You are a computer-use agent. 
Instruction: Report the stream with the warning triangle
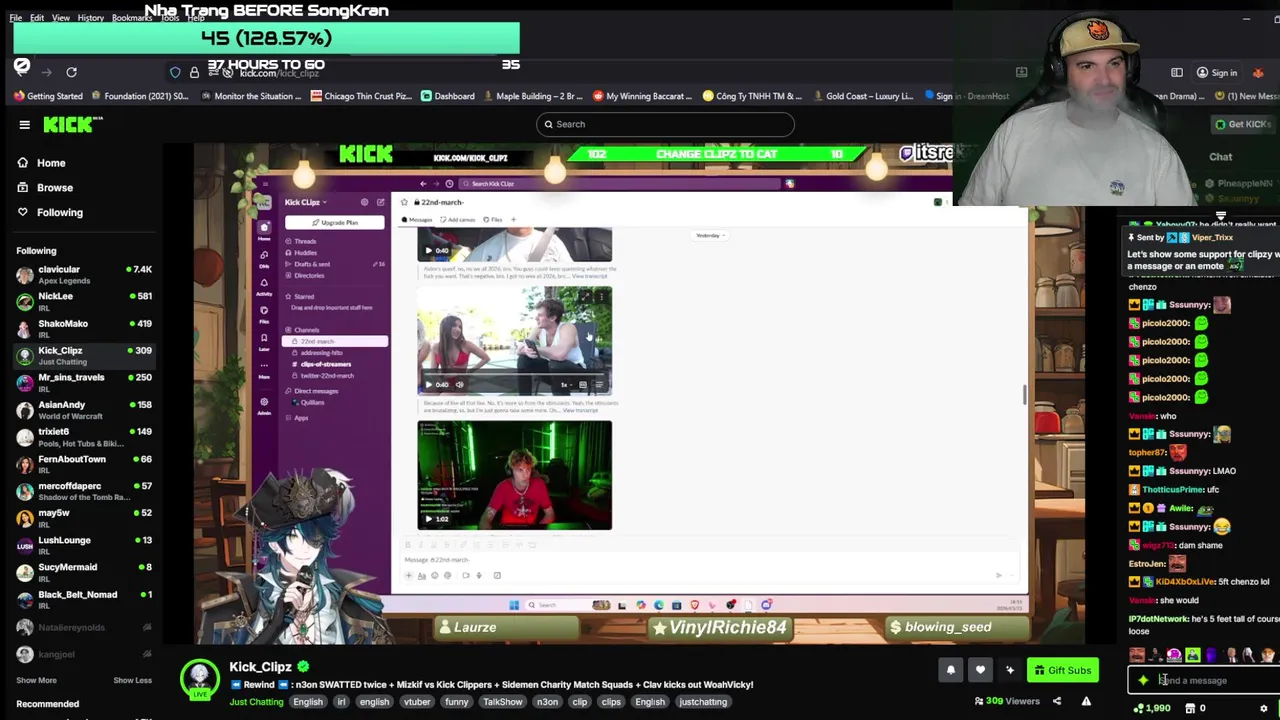click(1086, 701)
